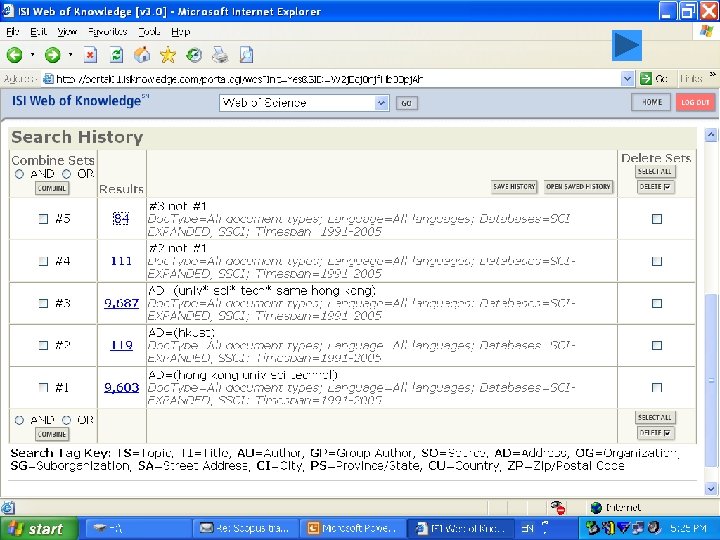Click the Internet zone globe icon
Screen dimensions: 720x540
[596, 507]
